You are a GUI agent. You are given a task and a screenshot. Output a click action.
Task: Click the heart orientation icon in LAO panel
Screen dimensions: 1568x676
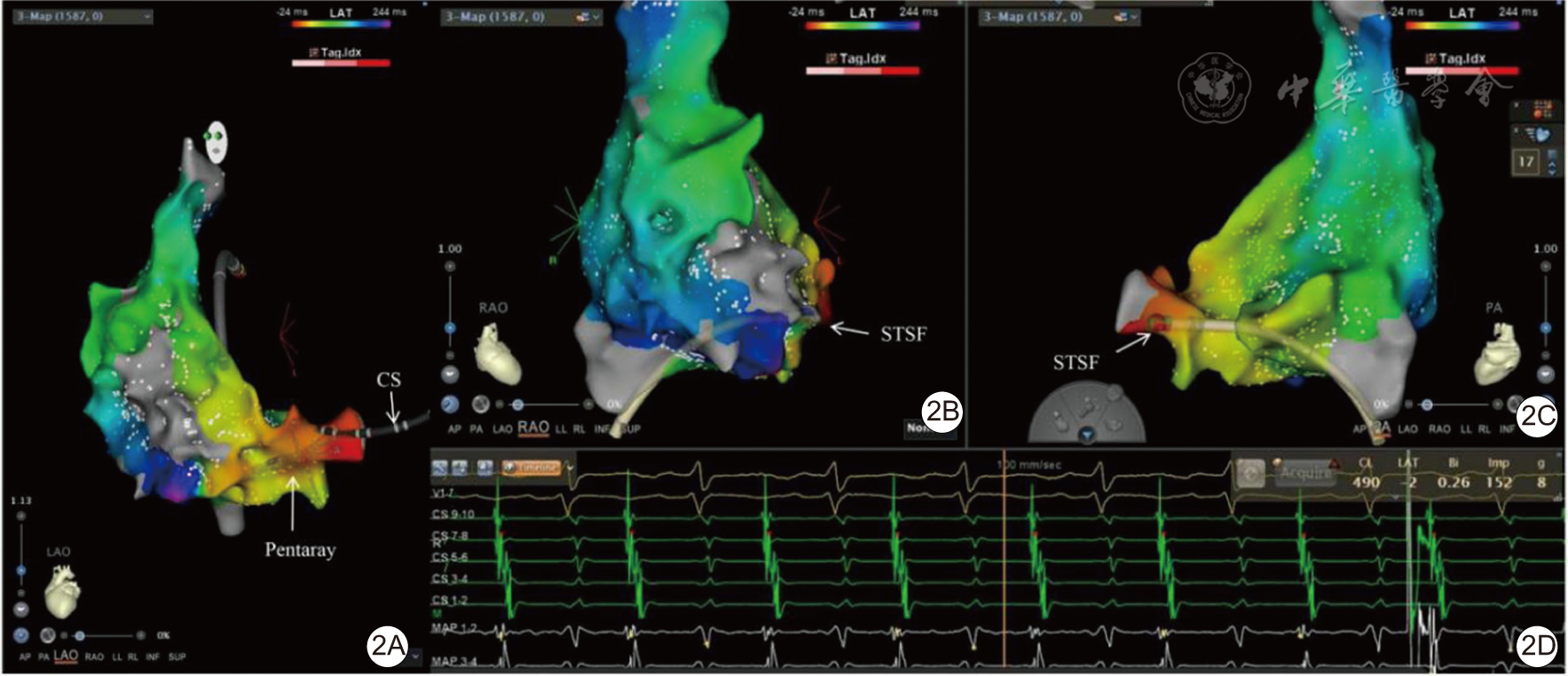coord(62,592)
